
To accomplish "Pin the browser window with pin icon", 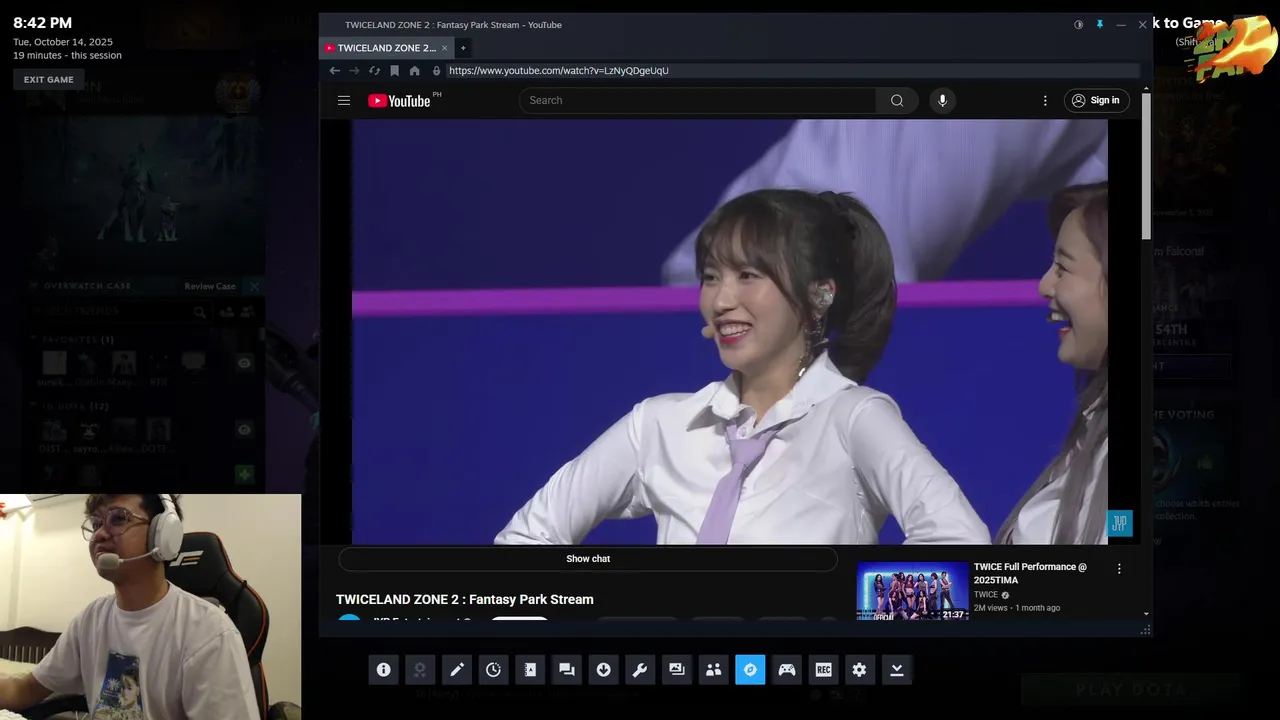I will click(1099, 25).
